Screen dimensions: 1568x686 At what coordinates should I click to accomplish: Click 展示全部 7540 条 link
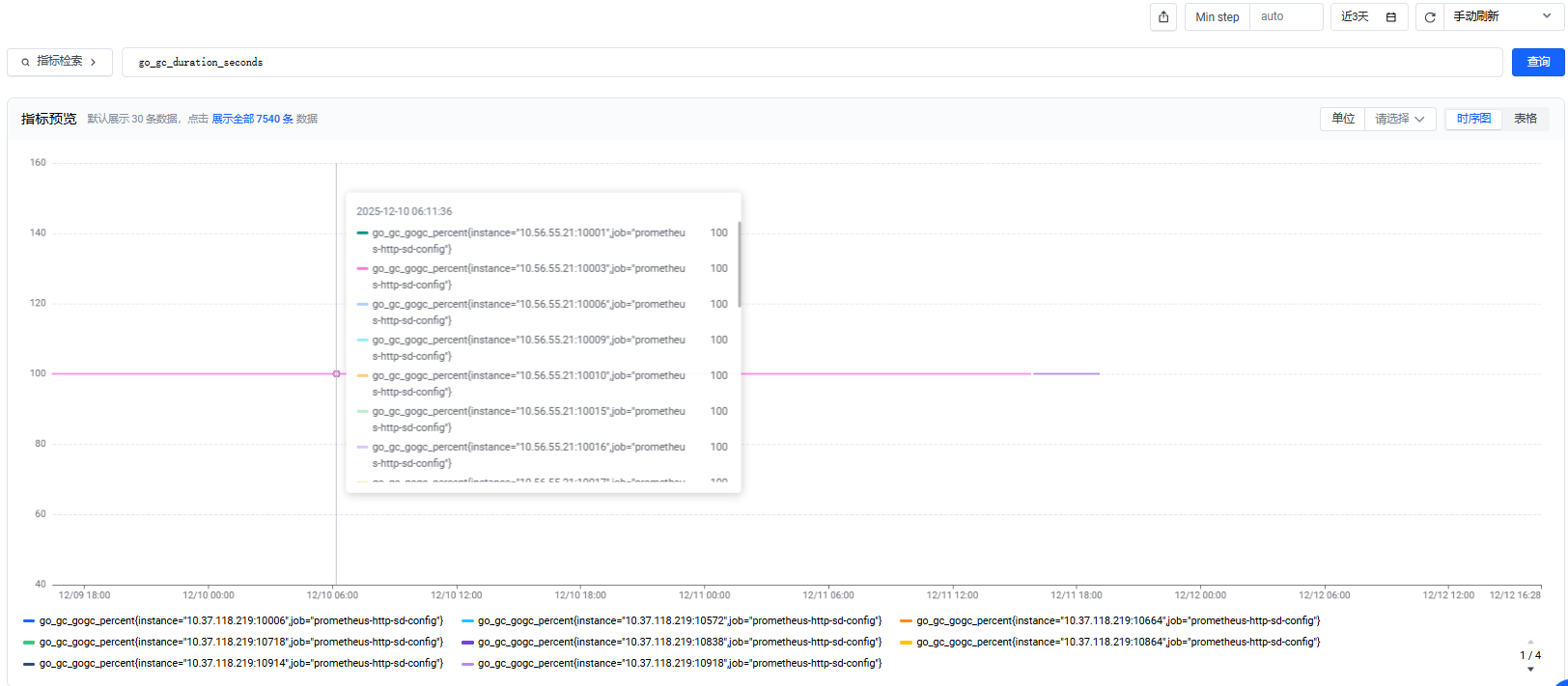(252, 119)
